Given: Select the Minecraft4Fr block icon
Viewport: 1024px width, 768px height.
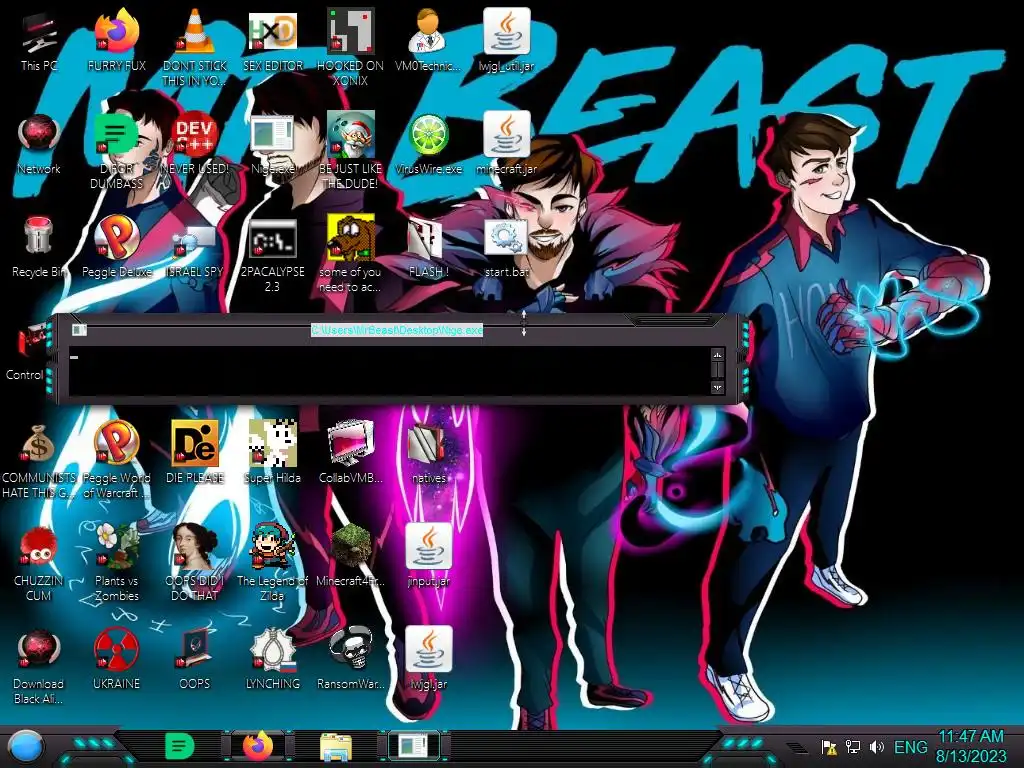Looking at the screenshot, I should pos(351,556).
